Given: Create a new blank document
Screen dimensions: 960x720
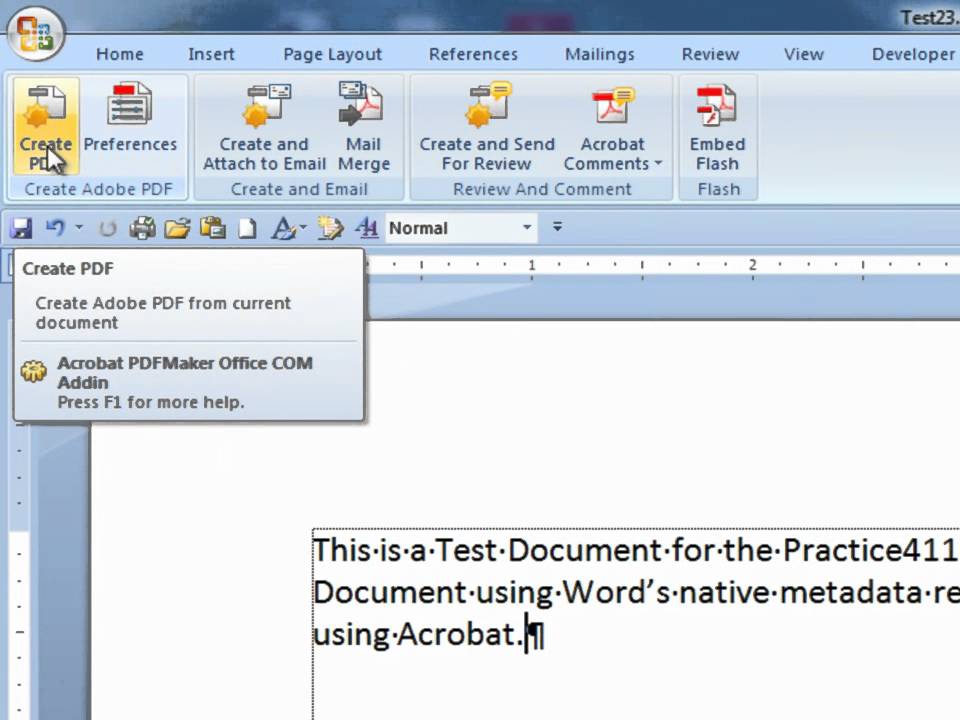Looking at the screenshot, I should 247,228.
